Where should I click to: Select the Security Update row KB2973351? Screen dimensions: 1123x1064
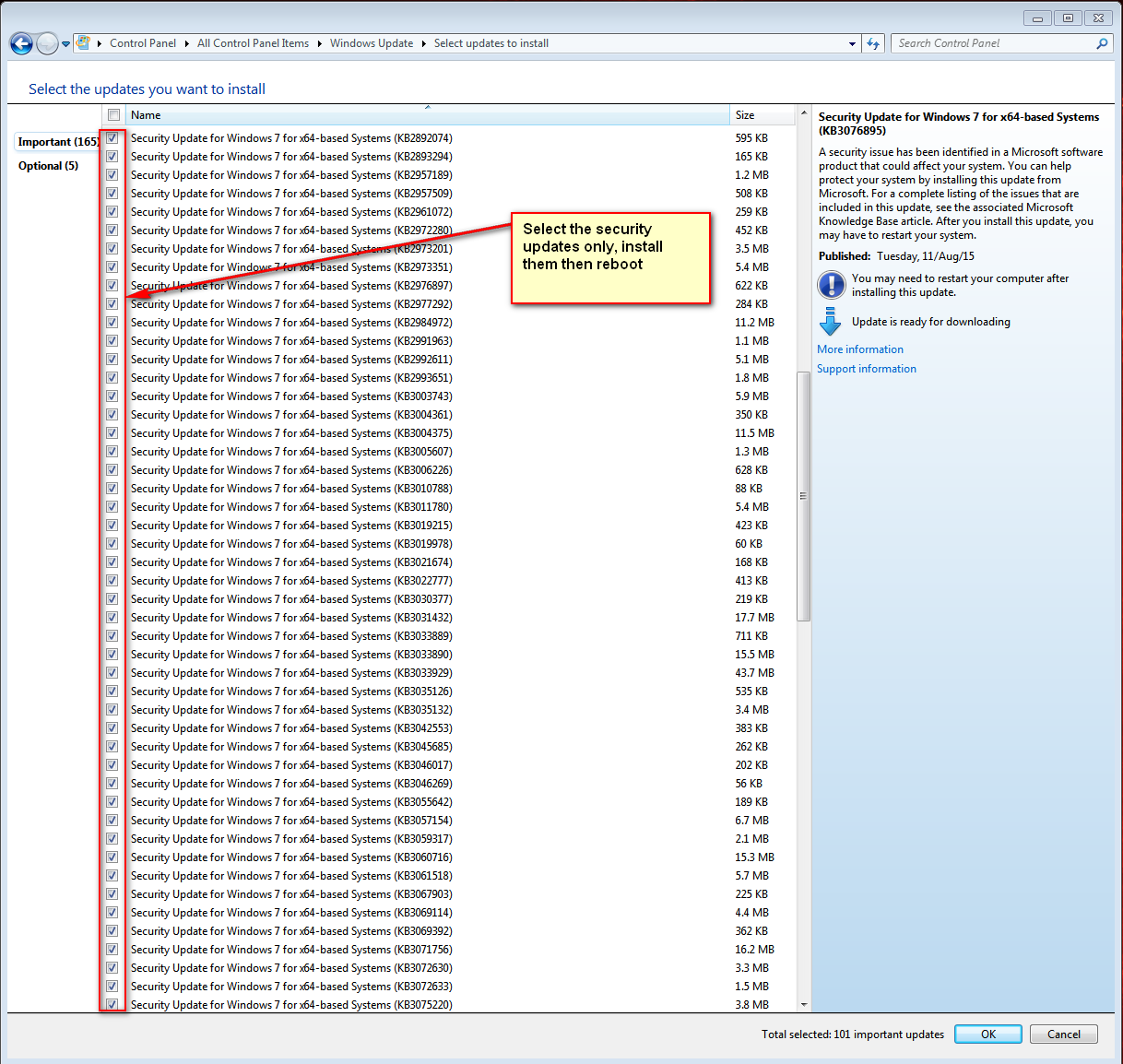pyautogui.click(x=450, y=267)
